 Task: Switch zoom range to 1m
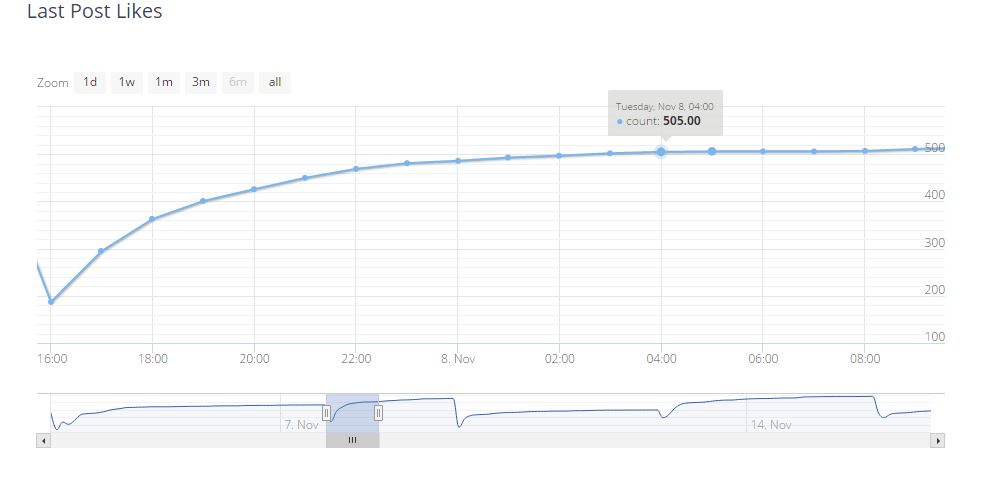[164, 82]
